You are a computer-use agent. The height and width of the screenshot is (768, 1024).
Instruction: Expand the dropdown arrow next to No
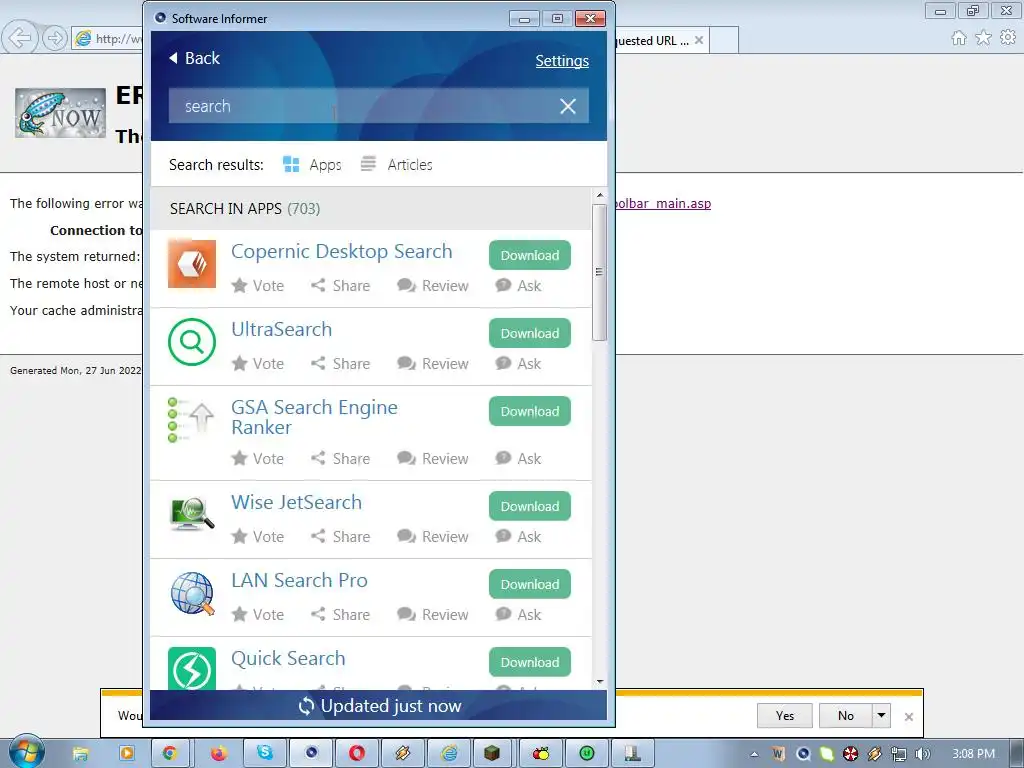tap(881, 716)
